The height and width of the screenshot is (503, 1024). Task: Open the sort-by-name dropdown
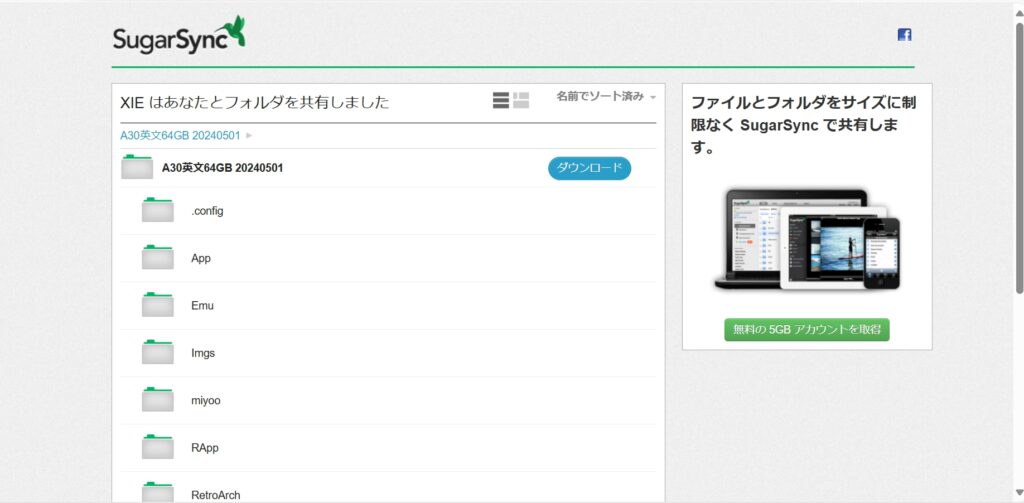606,97
